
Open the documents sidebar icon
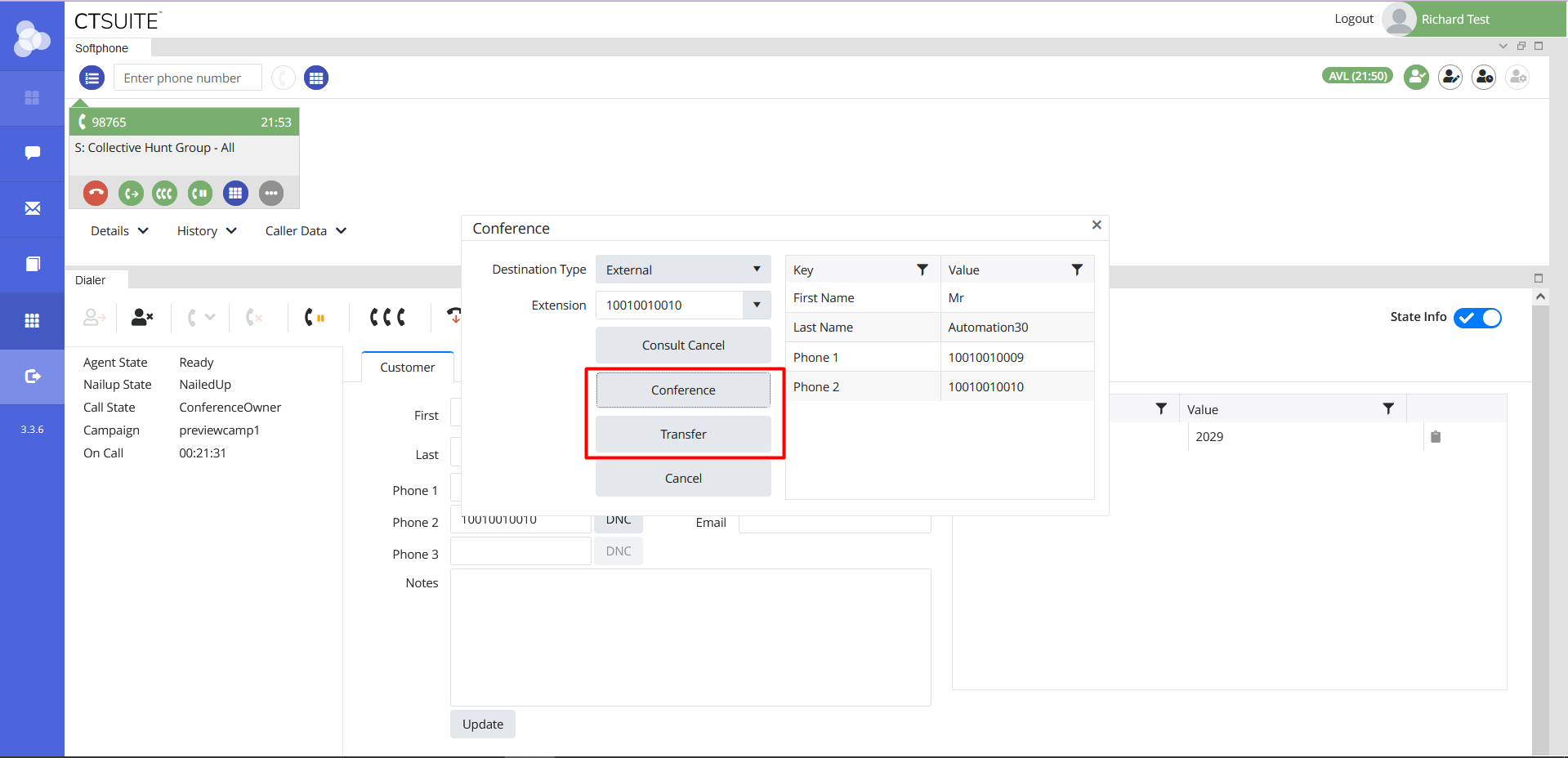pos(32,265)
